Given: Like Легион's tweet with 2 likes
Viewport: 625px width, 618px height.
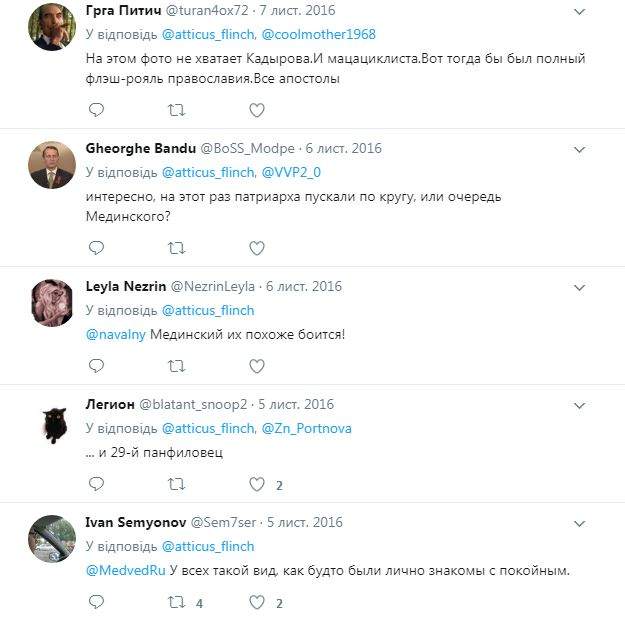Looking at the screenshot, I should (x=257, y=484).
